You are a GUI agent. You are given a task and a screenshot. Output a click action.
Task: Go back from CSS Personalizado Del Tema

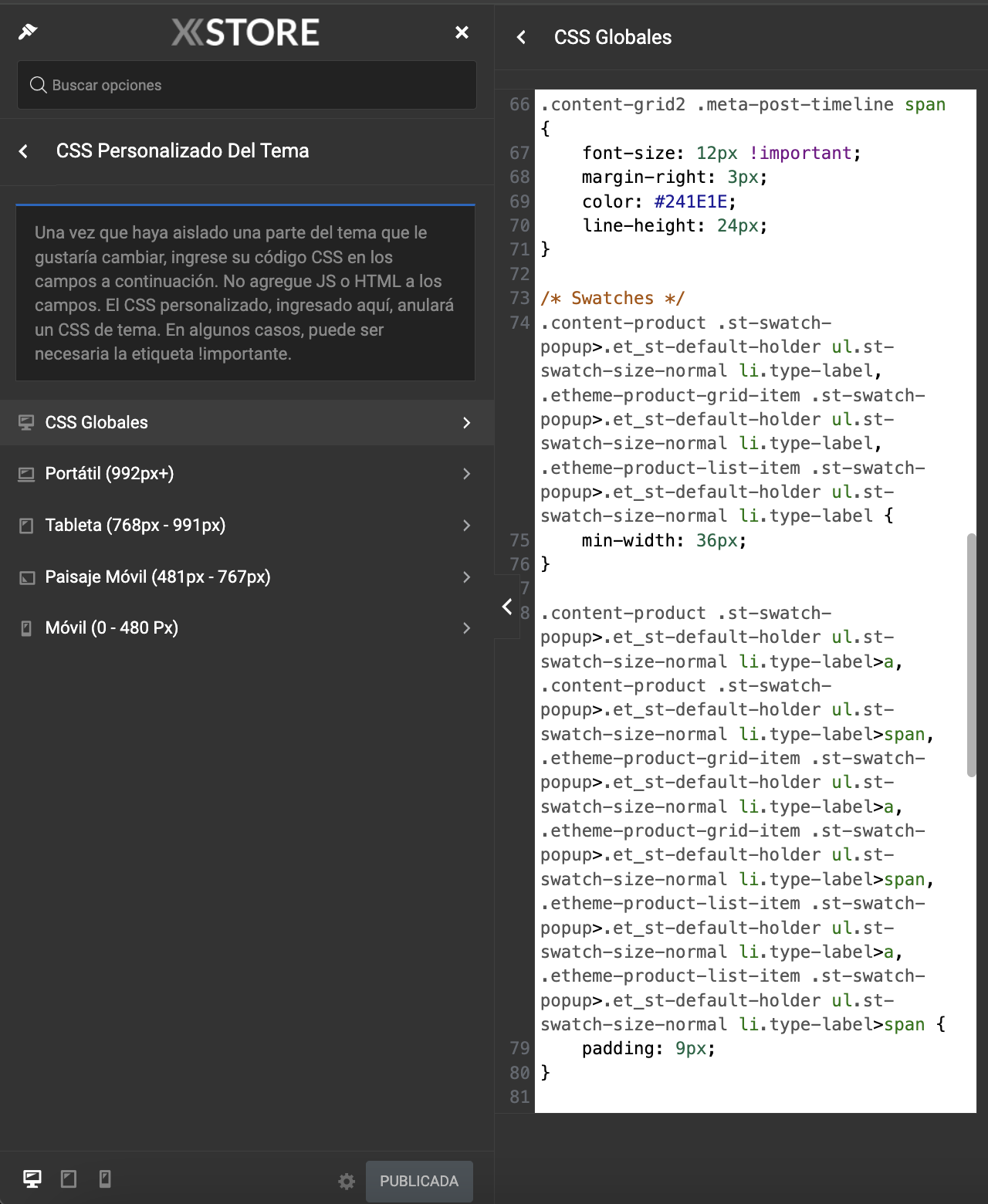pyautogui.click(x=24, y=151)
